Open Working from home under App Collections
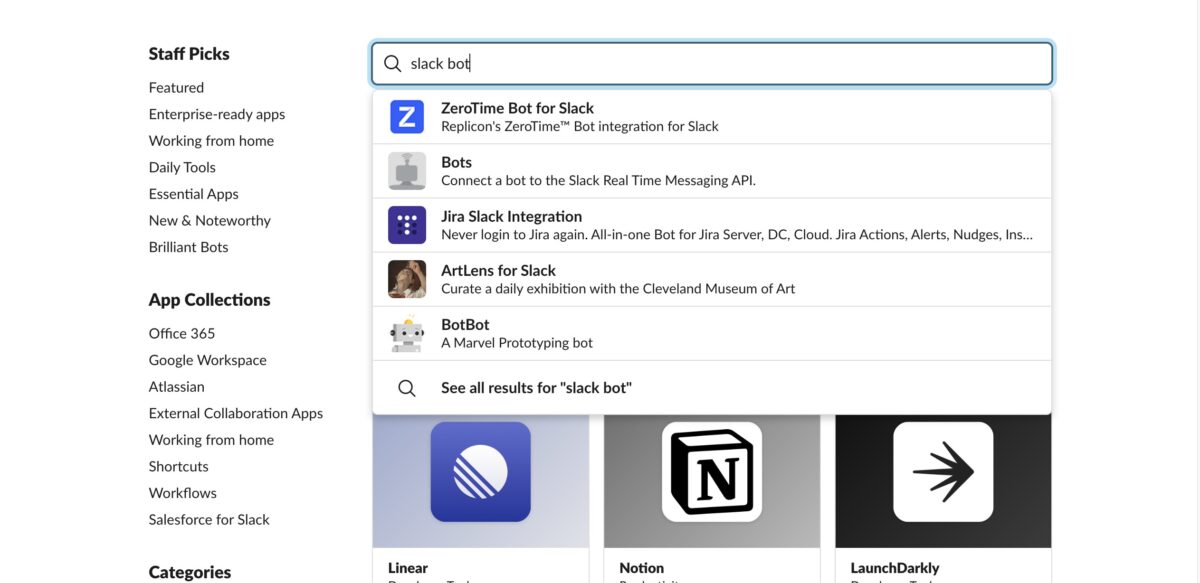 pyautogui.click(x=211, y=440)
